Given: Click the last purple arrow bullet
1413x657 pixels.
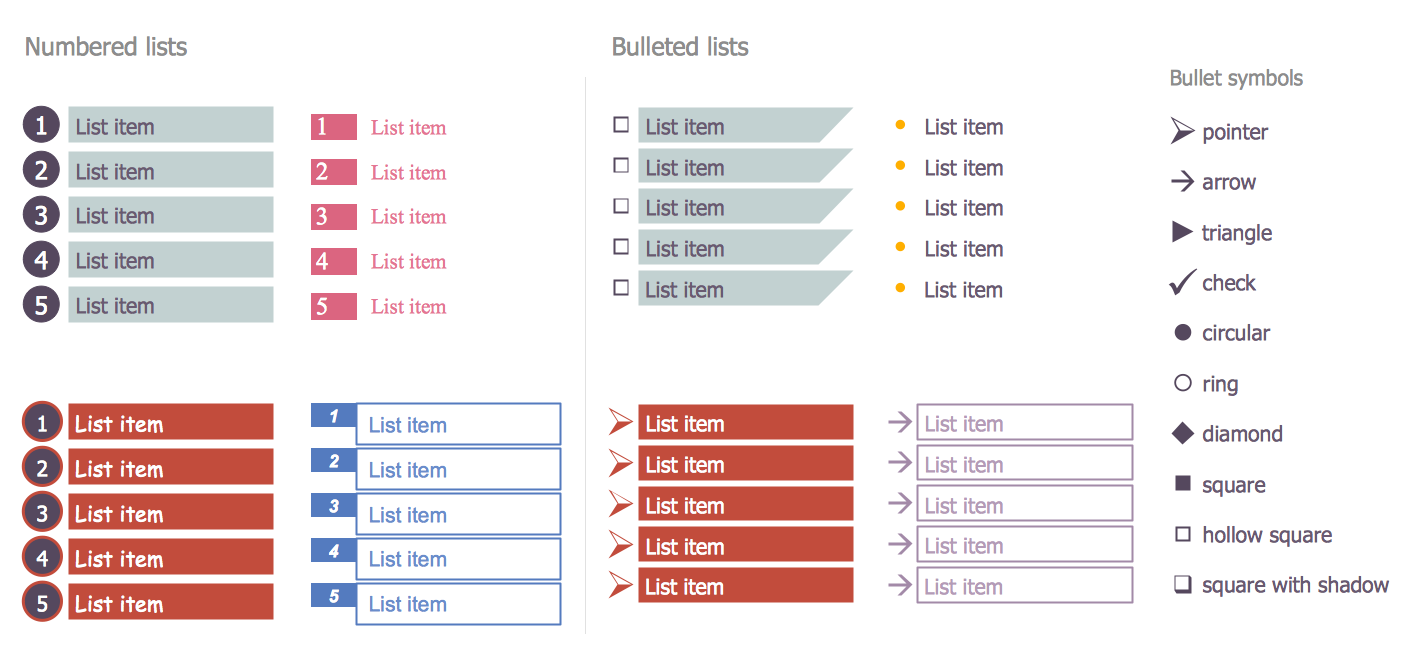Looking at the screenshot, I should pos(900,585).
